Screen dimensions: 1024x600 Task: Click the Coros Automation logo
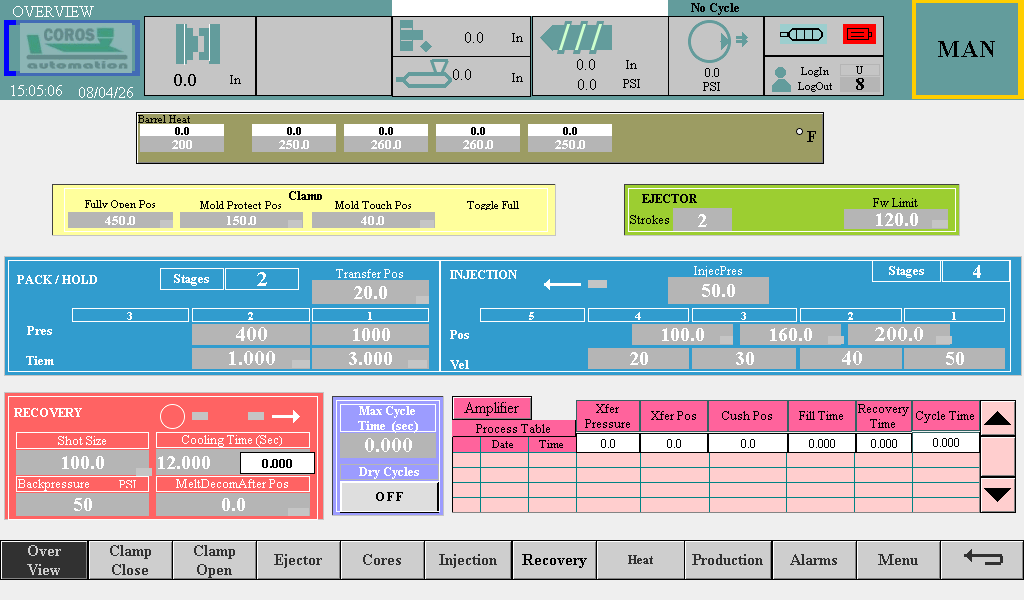pyautogui.click(x=75, y=48)
